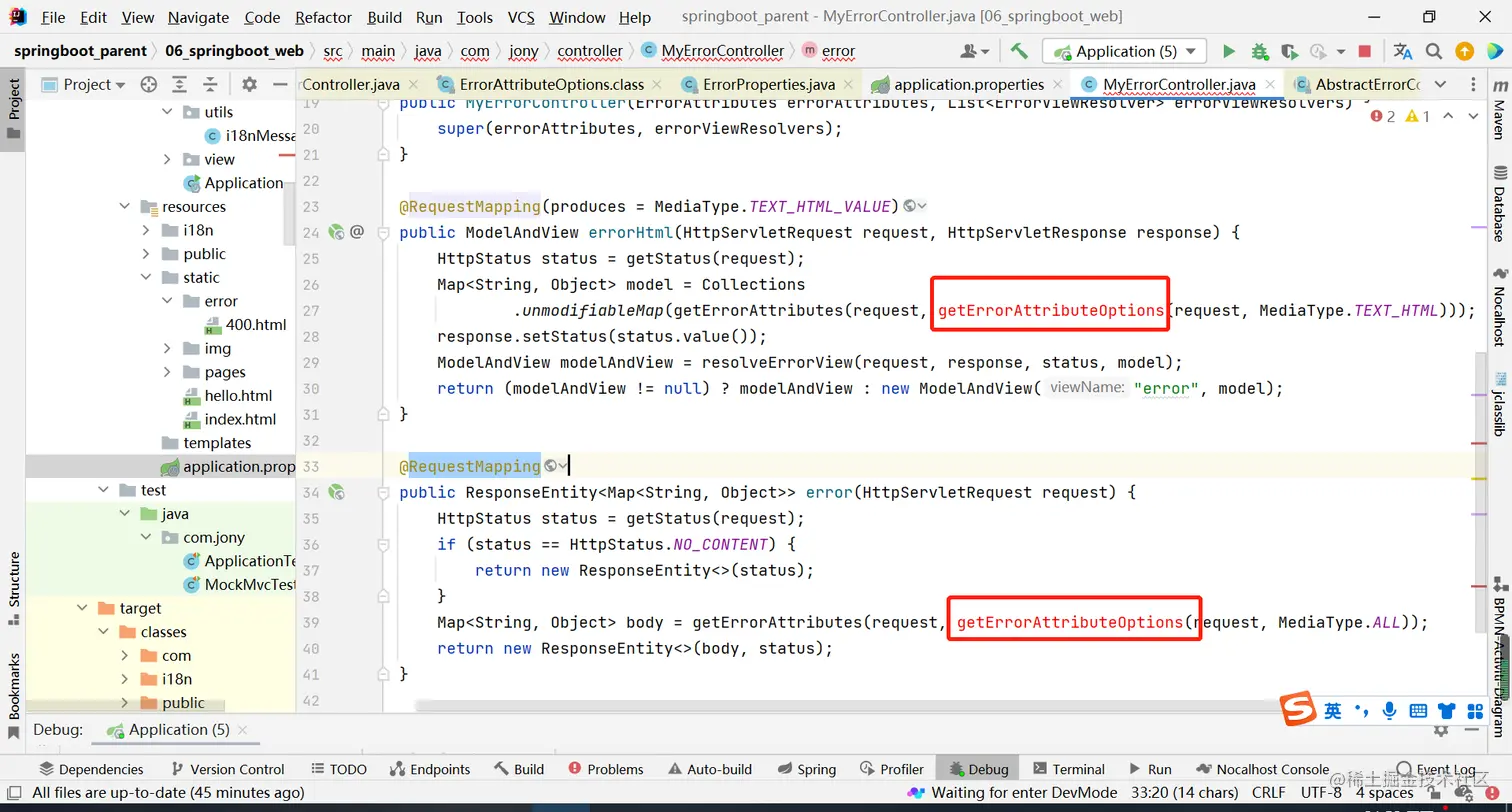Screen dimensions: 1512x812
Task: Collapse the static folder
Action: 146,277
